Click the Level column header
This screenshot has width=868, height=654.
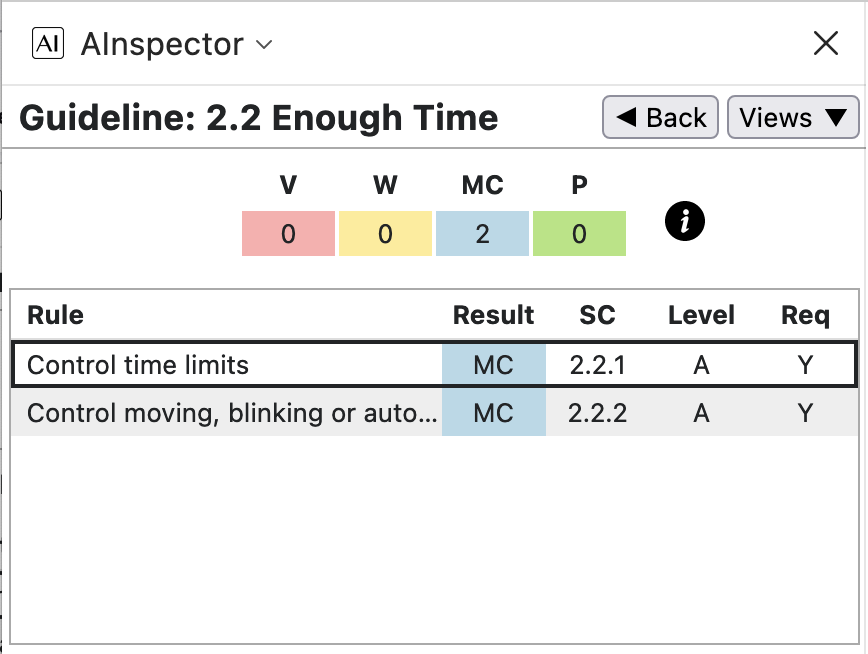(x=701, y=316)
